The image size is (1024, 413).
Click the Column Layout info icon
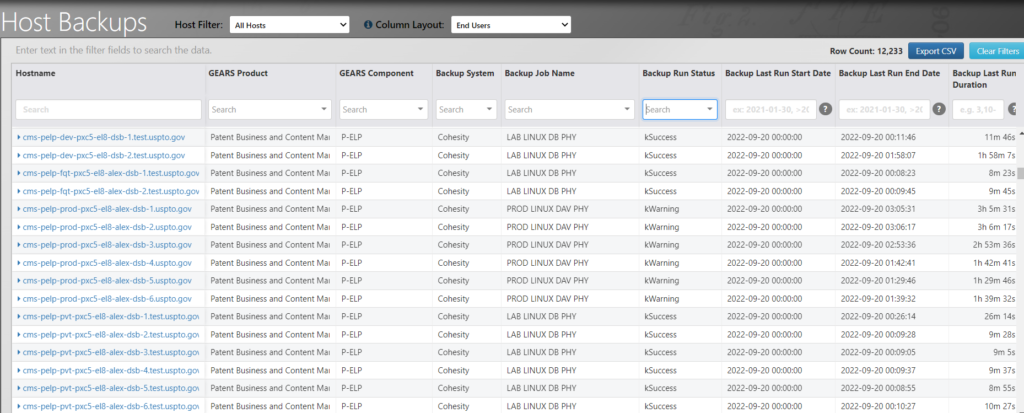click(x=368, y=23)
